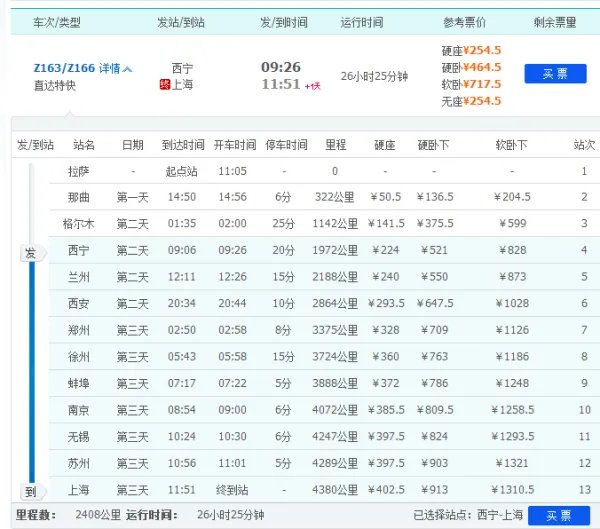Click the 发站/到站 column header
600x529 pixels.
coord(181,23)
